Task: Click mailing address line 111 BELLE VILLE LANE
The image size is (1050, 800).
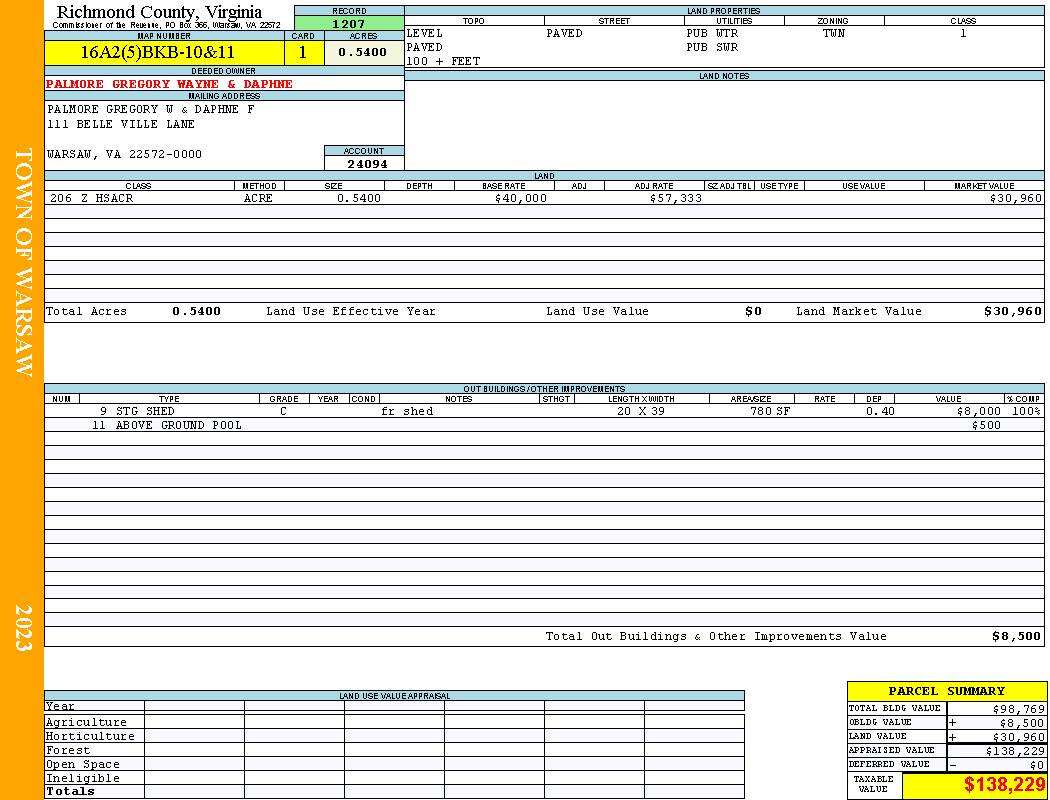Action: 121,125
